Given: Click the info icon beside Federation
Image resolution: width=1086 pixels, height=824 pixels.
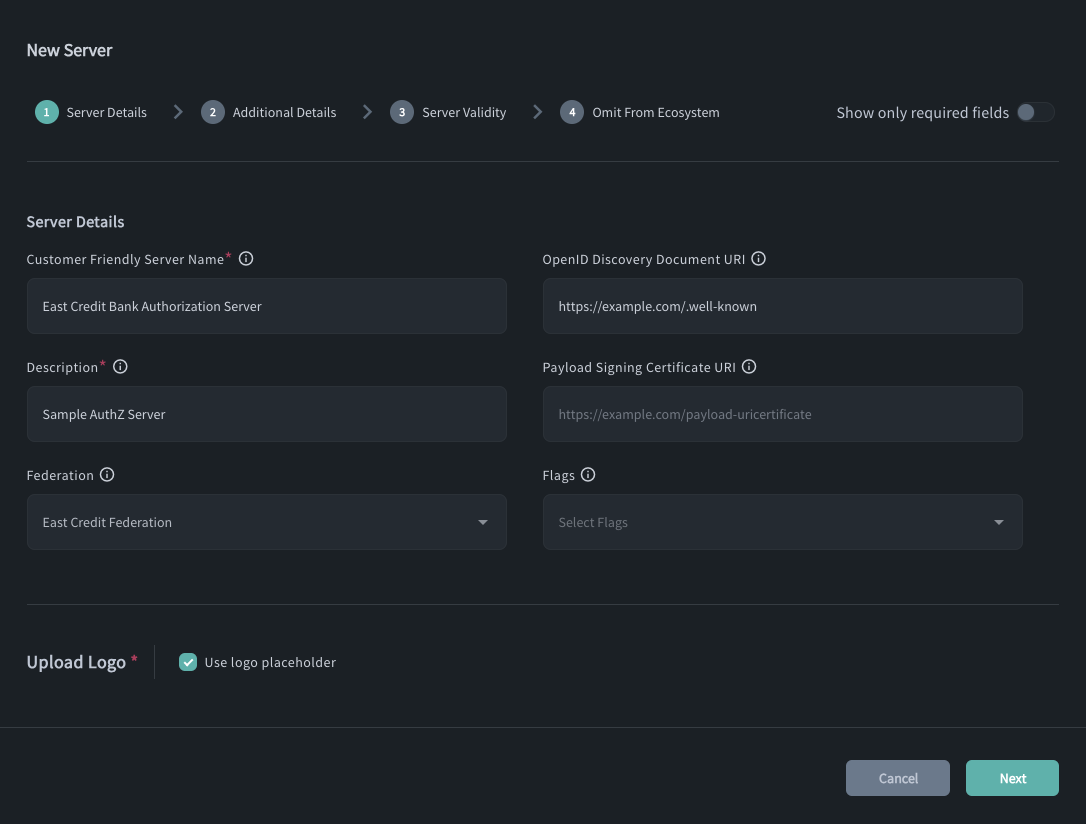Looking at the screenshot, I should click(x=107, y=474).
